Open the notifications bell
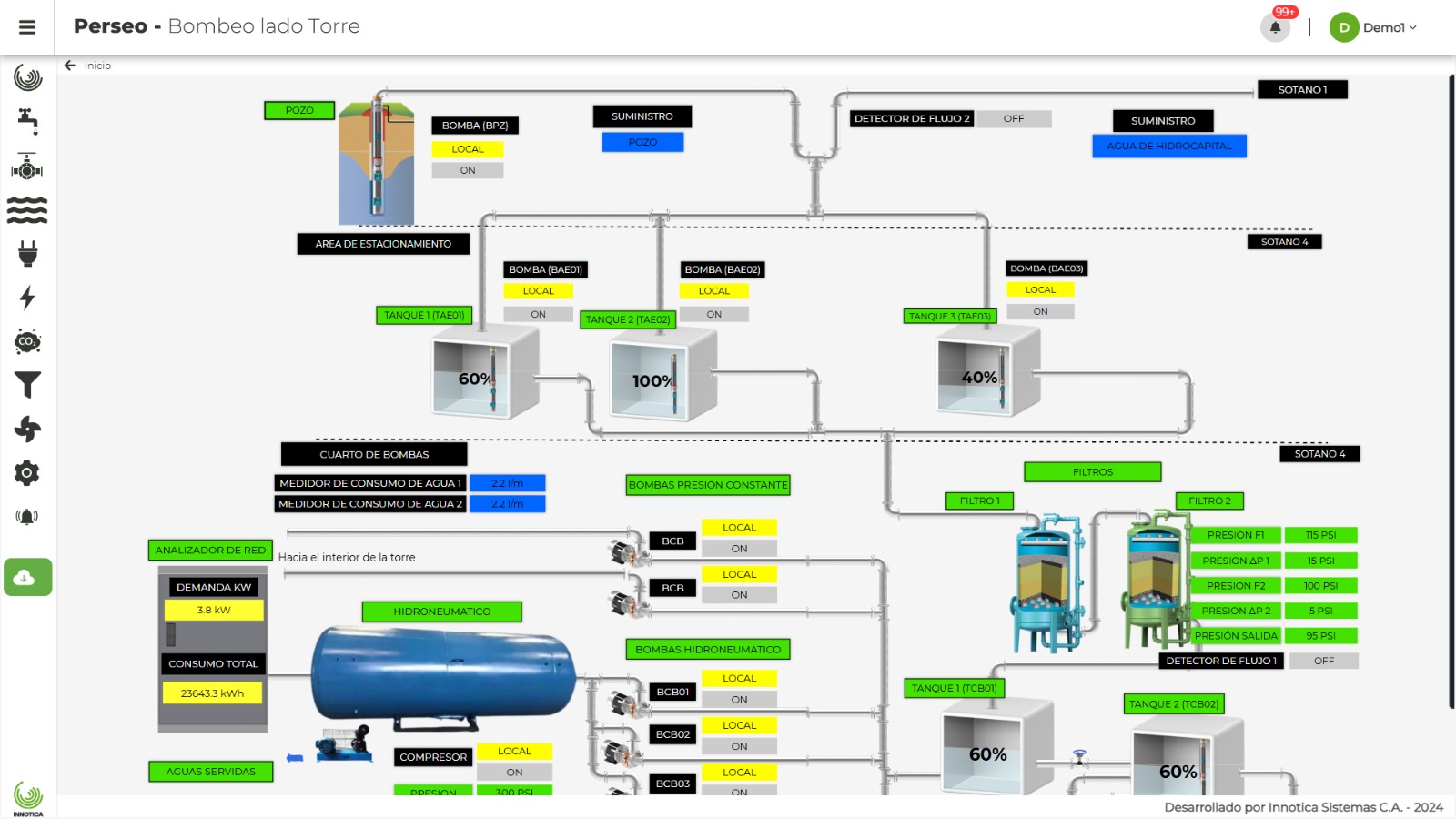Viewport: 1456px width, 819px height. (x=1275, y=27)
